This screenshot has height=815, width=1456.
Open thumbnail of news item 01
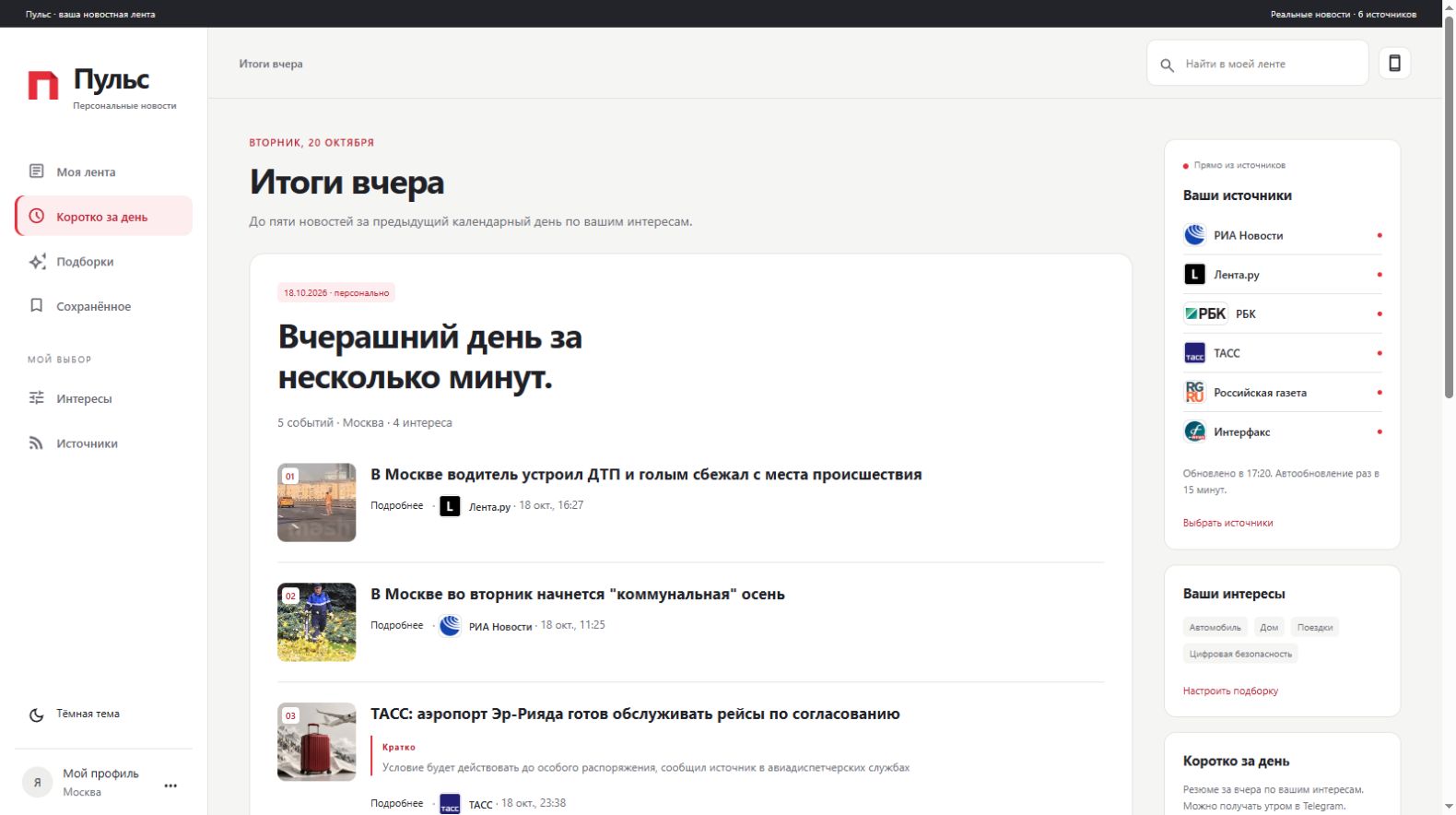coord(316,502)
